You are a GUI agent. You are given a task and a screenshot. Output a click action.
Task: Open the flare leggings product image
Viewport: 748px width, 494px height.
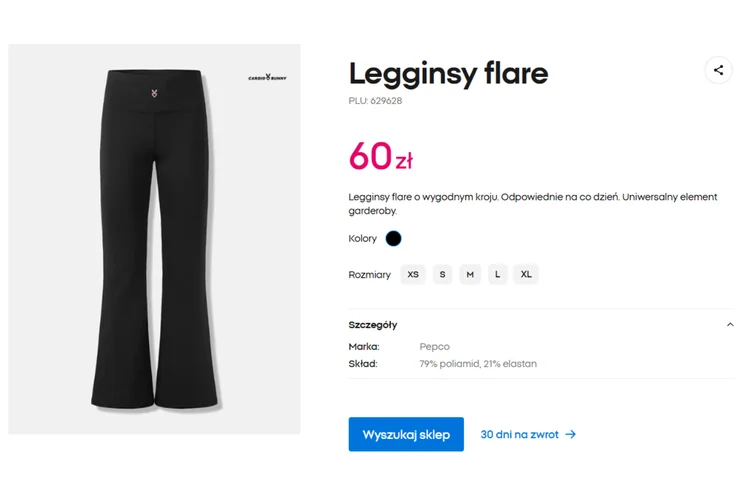[x=155, y=239]
